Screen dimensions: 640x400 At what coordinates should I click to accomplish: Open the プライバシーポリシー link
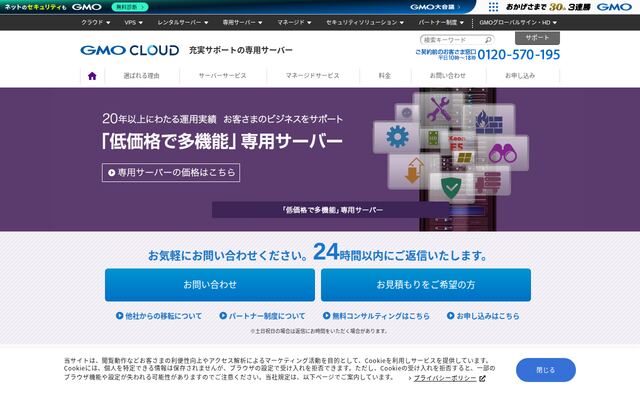tap(445, 379)
